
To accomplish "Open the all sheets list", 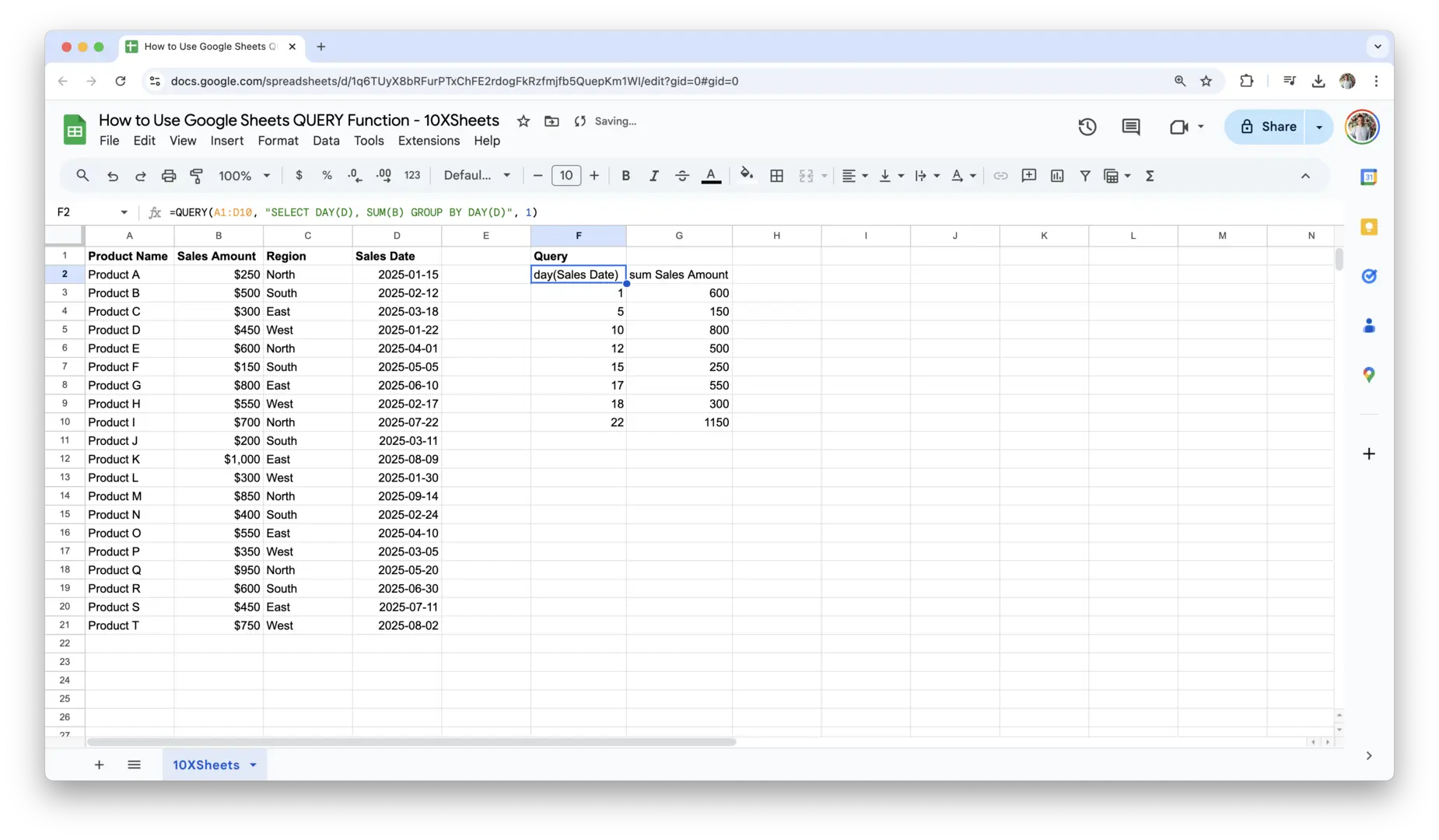I will (x=134, y=765).
